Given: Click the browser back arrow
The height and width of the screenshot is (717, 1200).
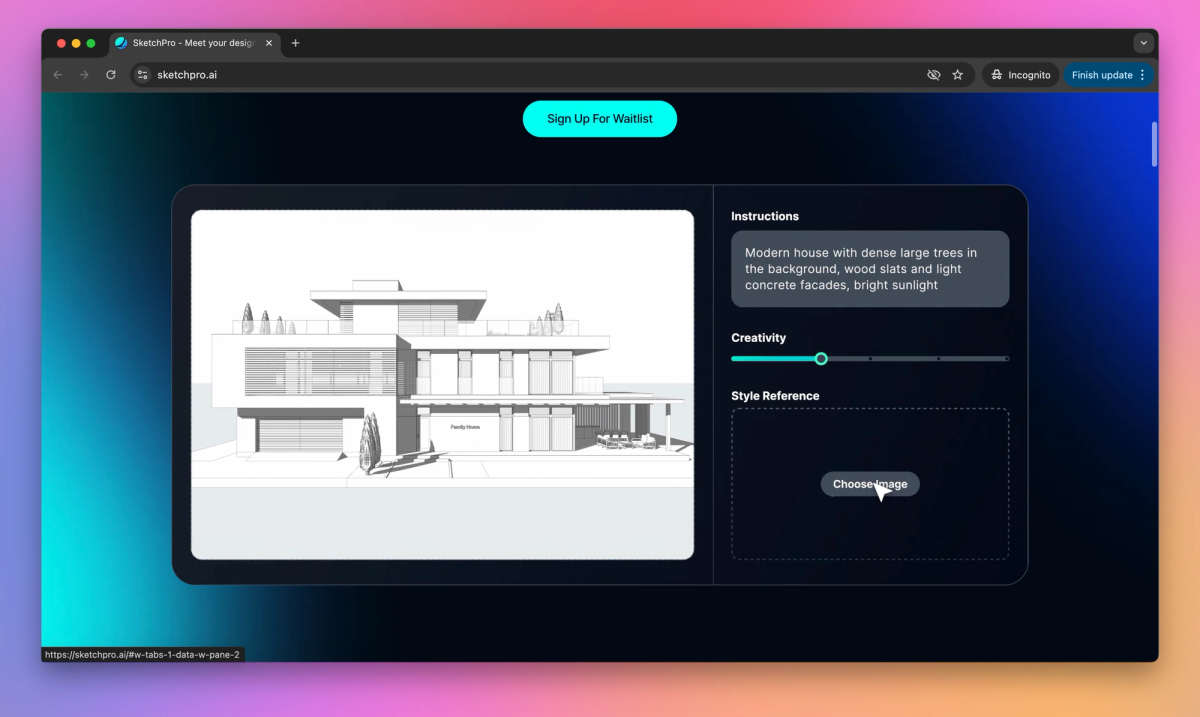Looking at the screenshot, I should [x=57, y=75].
